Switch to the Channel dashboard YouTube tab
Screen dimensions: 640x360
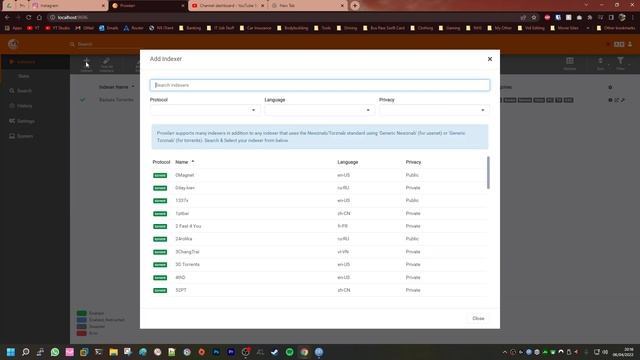click(x=228, y=6)
